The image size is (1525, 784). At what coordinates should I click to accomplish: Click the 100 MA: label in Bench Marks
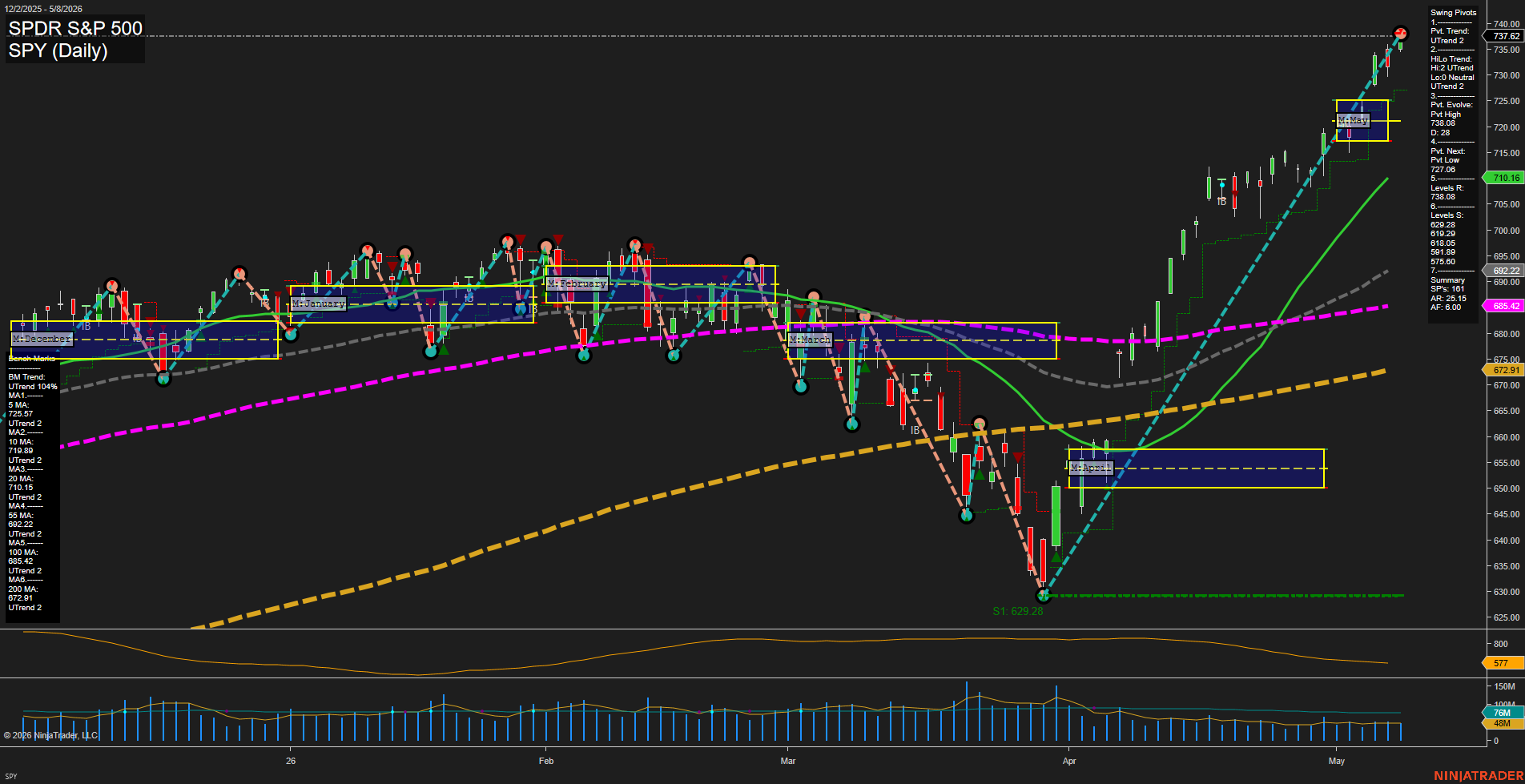click(23, 553)
